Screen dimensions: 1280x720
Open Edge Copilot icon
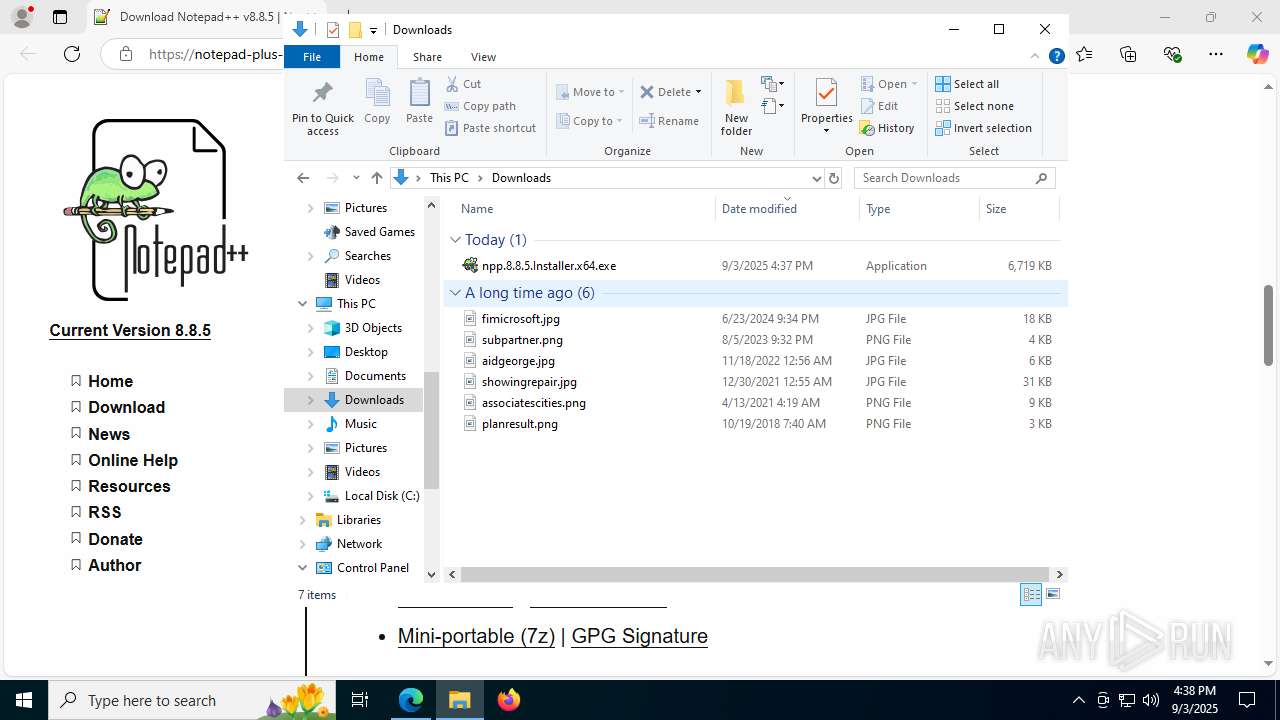(1257, 54)
